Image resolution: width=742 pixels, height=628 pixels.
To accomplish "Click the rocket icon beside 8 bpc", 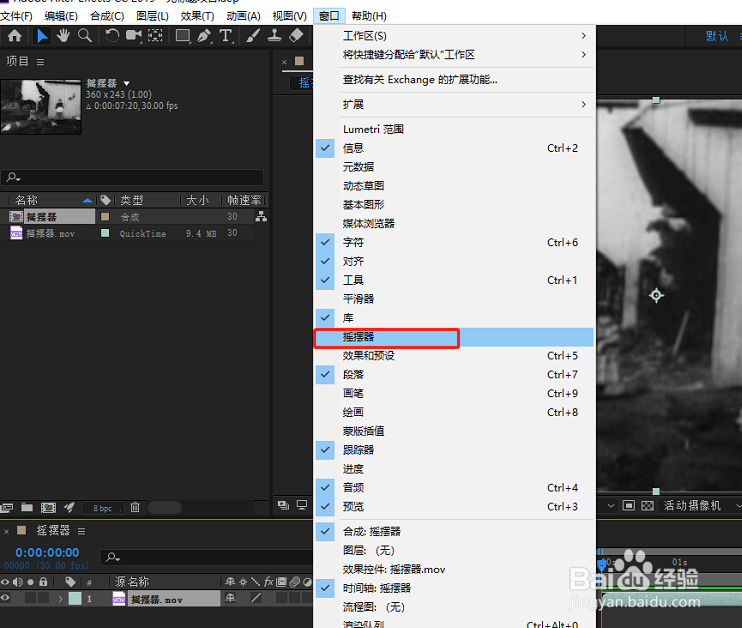I will 70,507.
